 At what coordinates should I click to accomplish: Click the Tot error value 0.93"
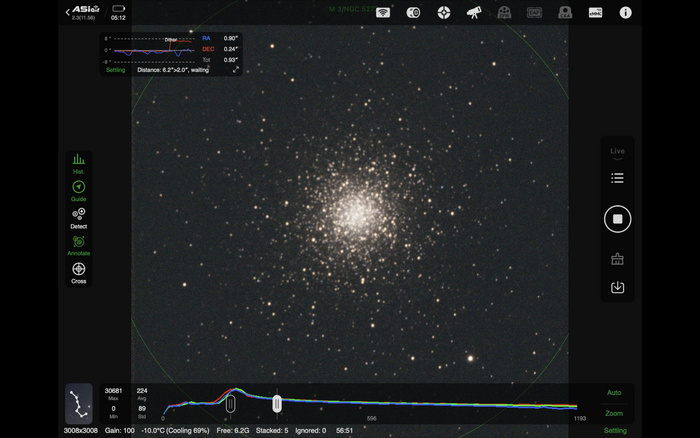(230, 60)
